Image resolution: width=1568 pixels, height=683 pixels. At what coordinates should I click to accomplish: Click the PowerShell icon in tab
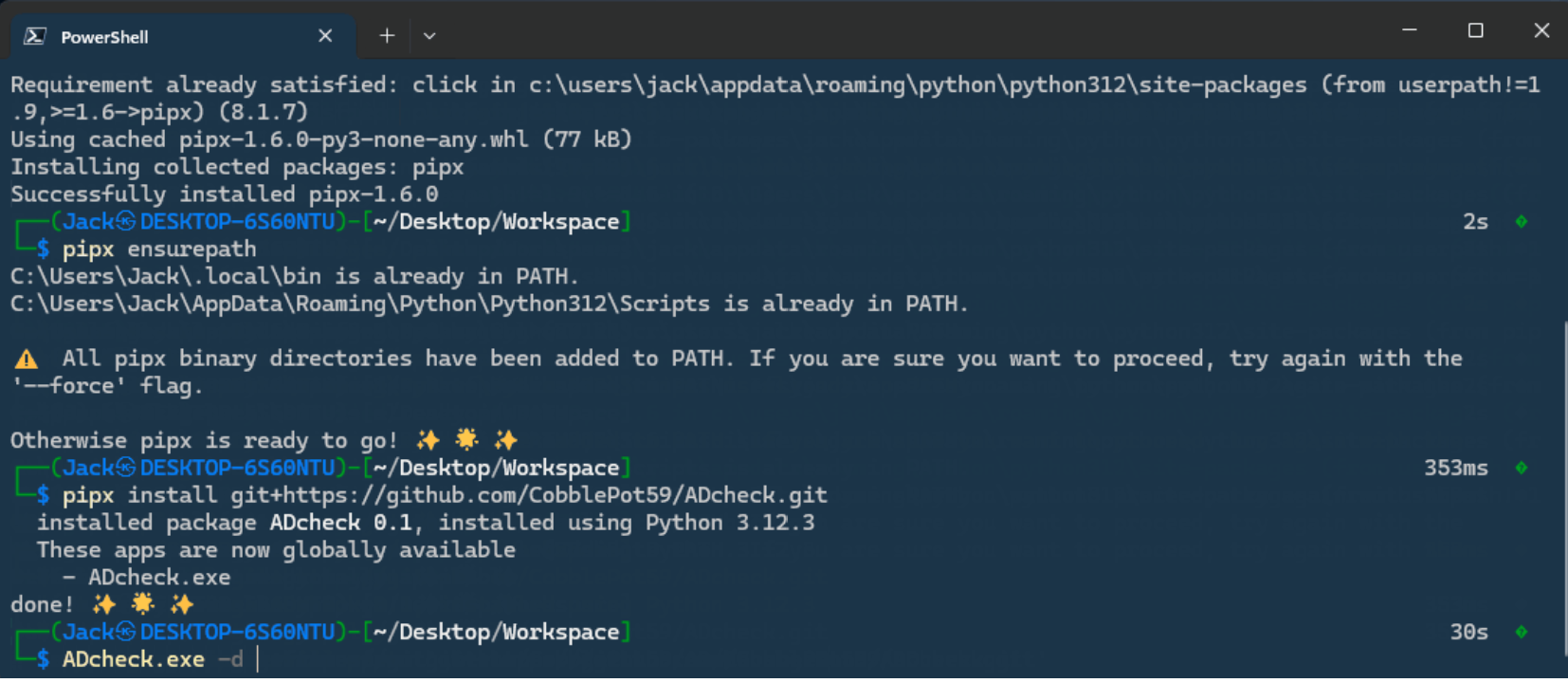pos(35,36)
